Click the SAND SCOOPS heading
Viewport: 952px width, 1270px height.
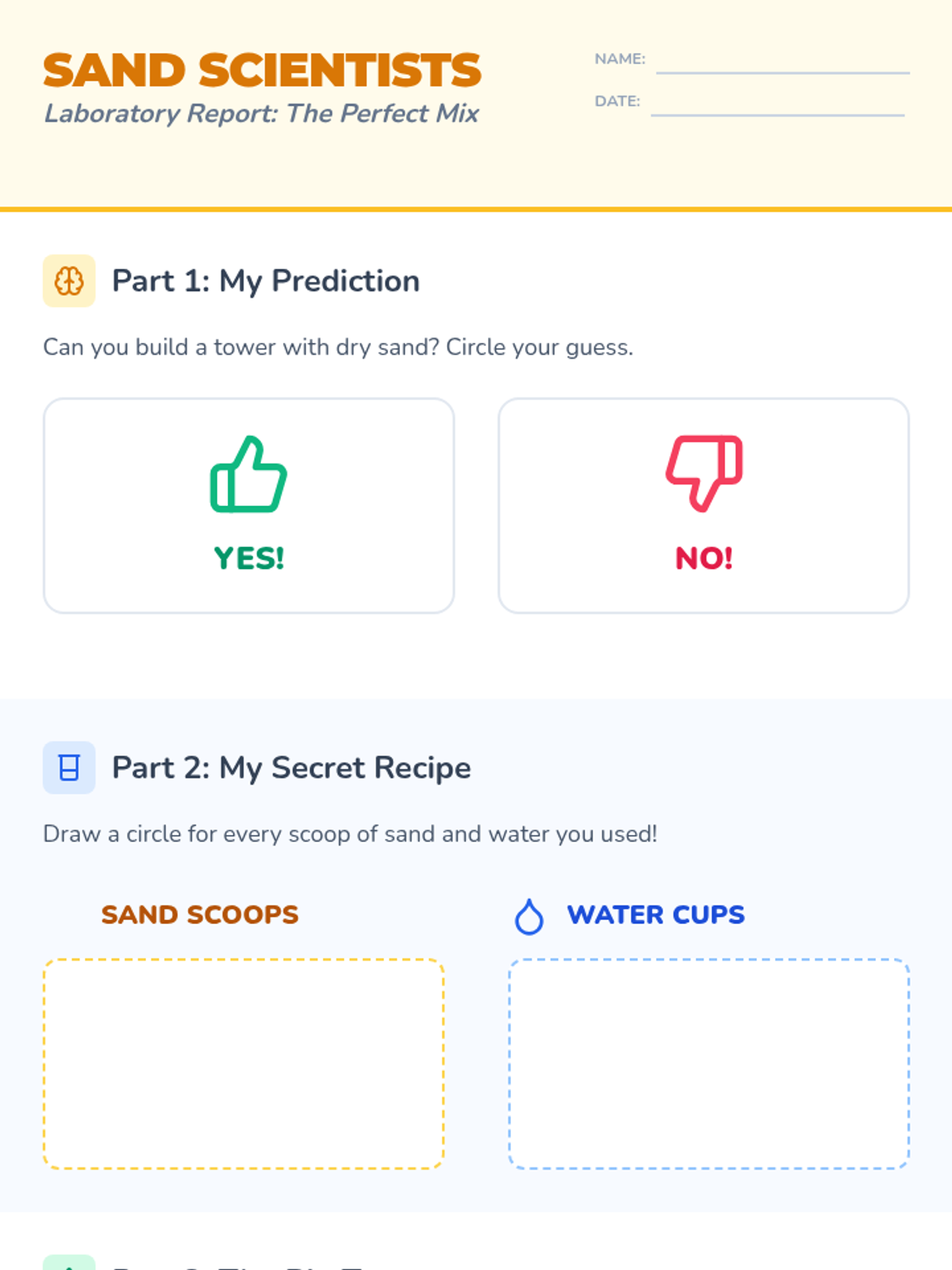(200, 915)
